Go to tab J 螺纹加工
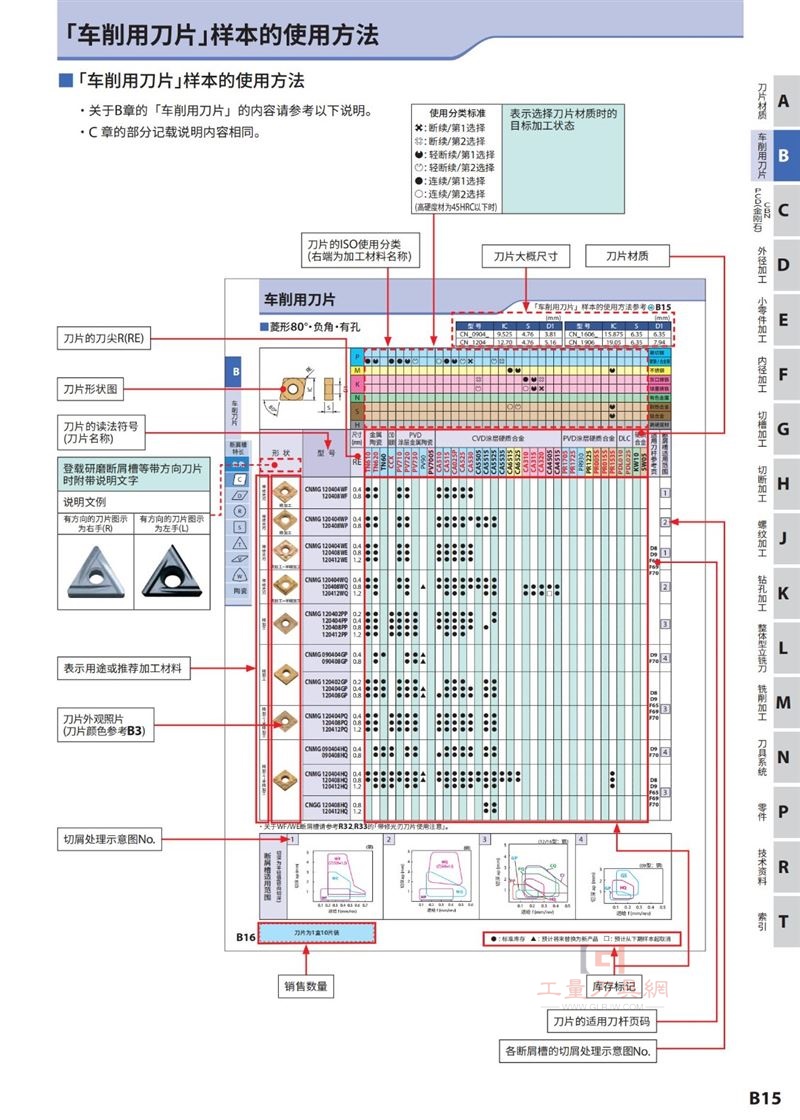The height and width of the screenshot is (1120, 800). 777,539
